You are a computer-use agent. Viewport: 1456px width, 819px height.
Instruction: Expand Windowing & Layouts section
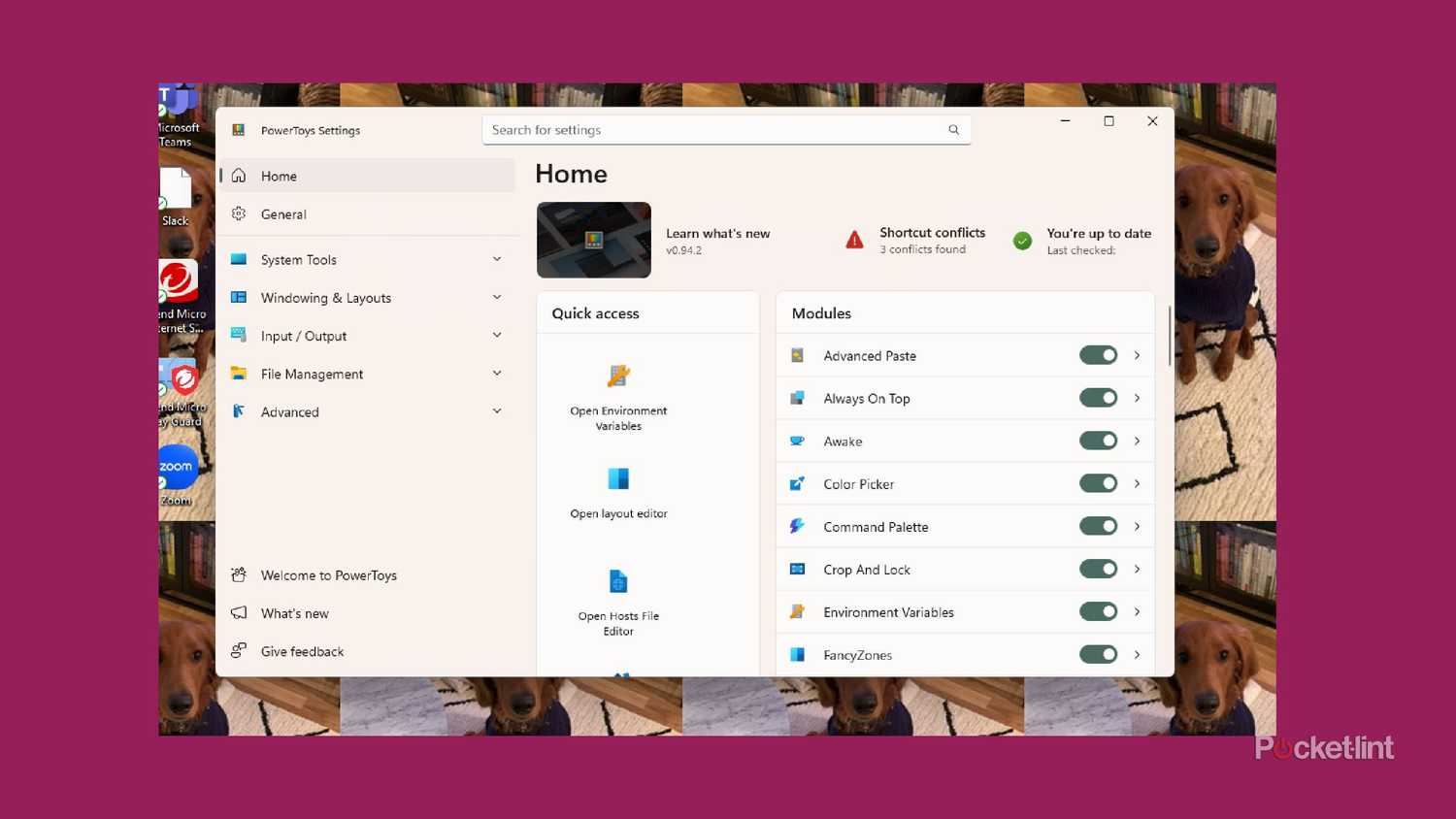tap(497, 298)
